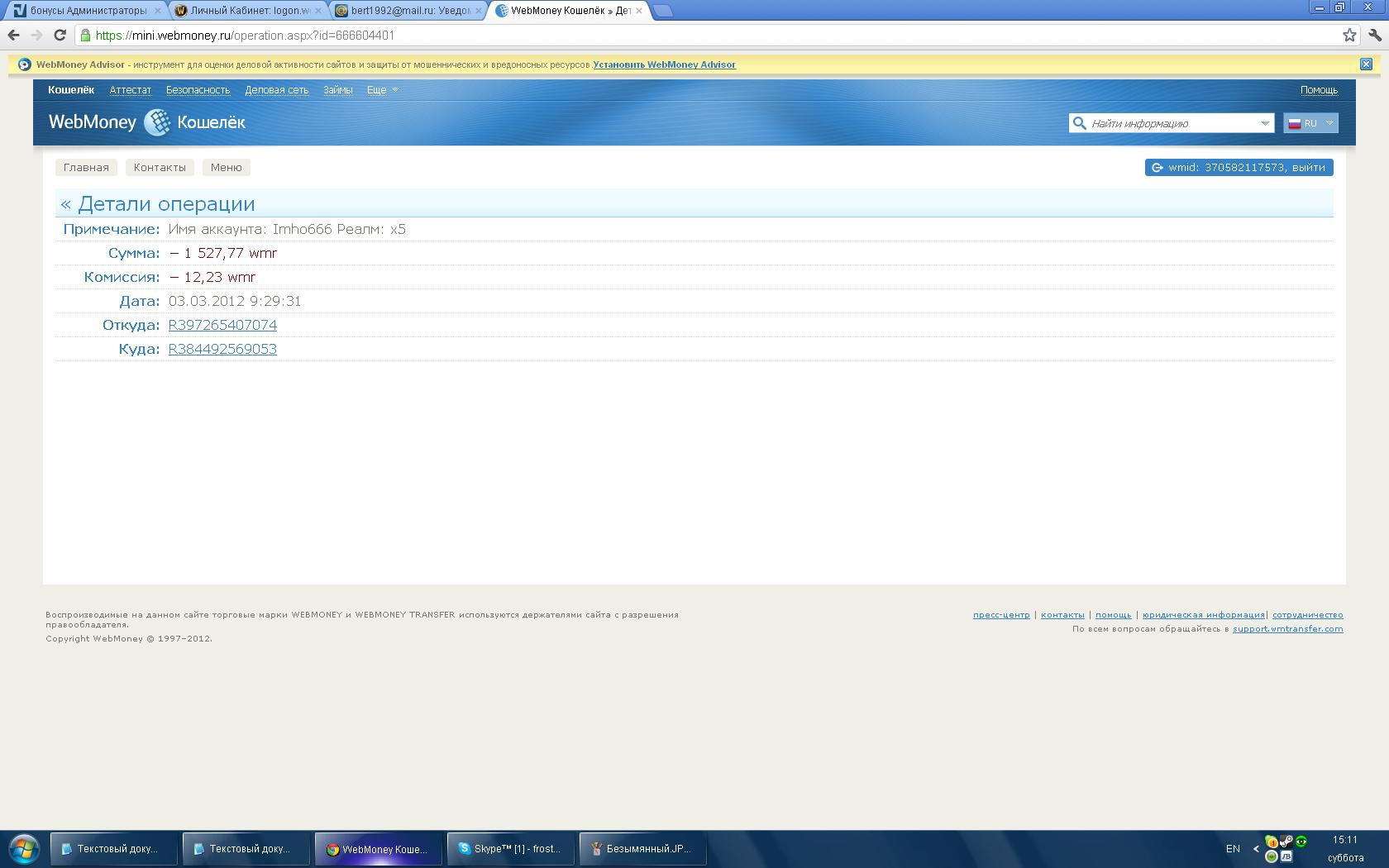This screenshot has height=868, width=1389.
Task: Click the помощь footer link
Action: coord(1114,615)
